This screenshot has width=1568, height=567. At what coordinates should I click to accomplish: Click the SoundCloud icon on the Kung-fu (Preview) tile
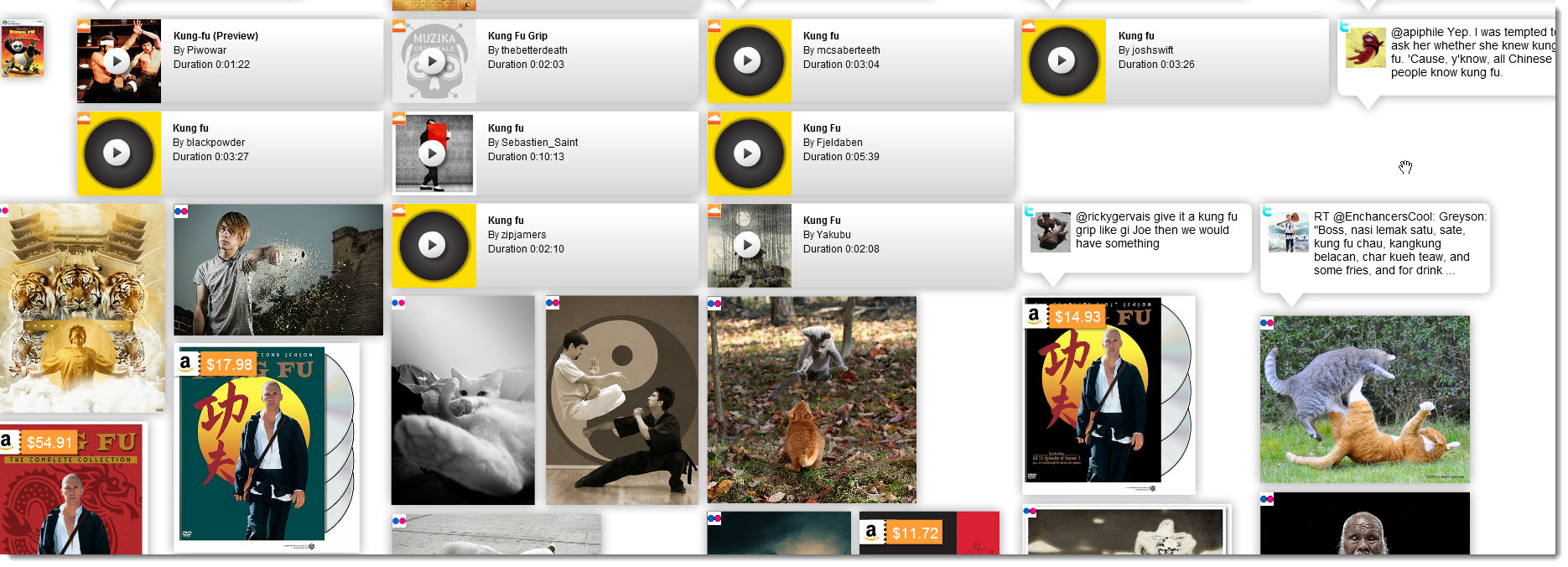coord(83,26)
